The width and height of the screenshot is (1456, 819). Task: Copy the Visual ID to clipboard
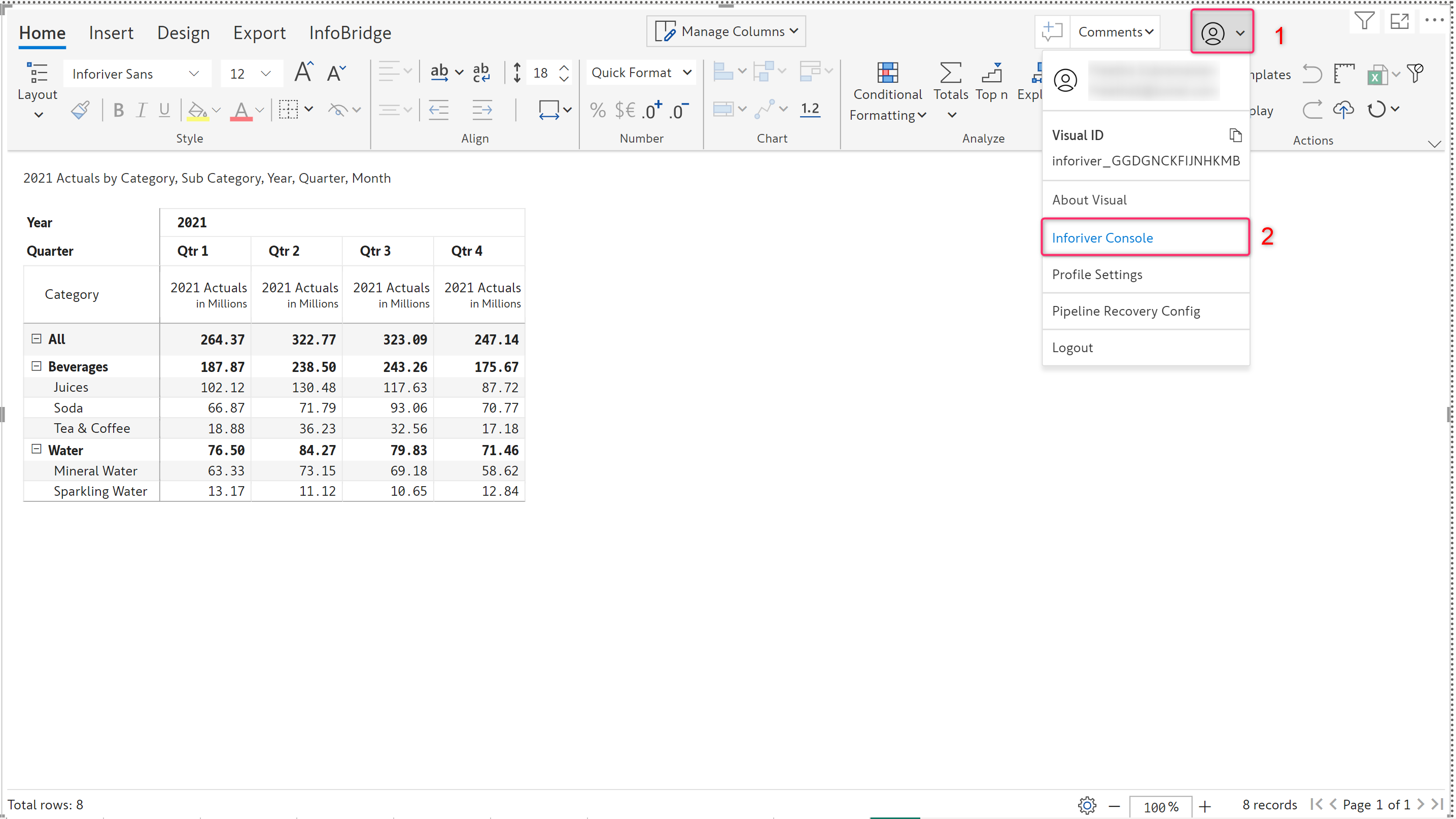pyautogui.click(x=1235, y=135)
